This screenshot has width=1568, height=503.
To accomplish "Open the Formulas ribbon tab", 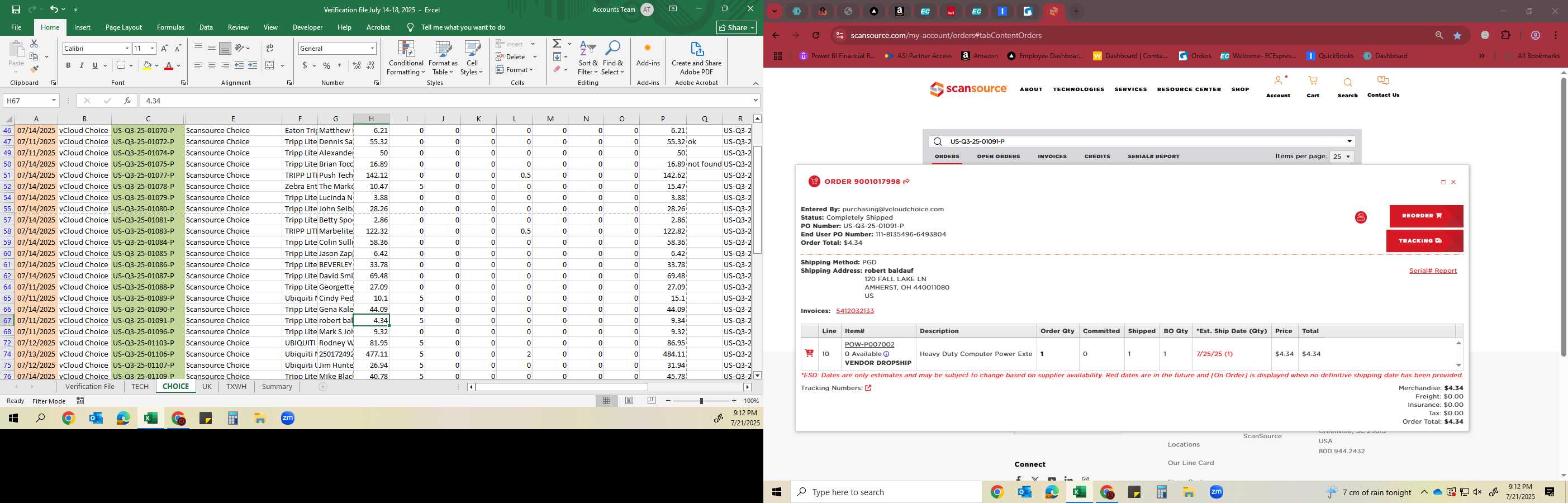I will [x=170, y=27].
